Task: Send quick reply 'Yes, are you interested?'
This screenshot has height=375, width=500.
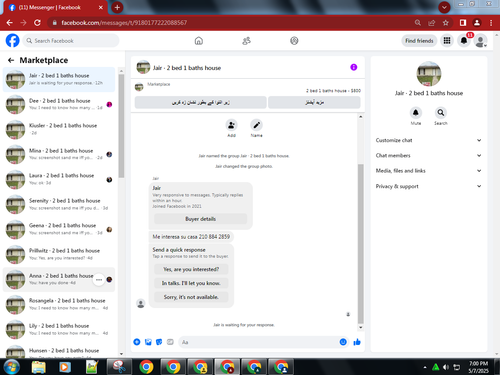Action: [x=191, y=269]
